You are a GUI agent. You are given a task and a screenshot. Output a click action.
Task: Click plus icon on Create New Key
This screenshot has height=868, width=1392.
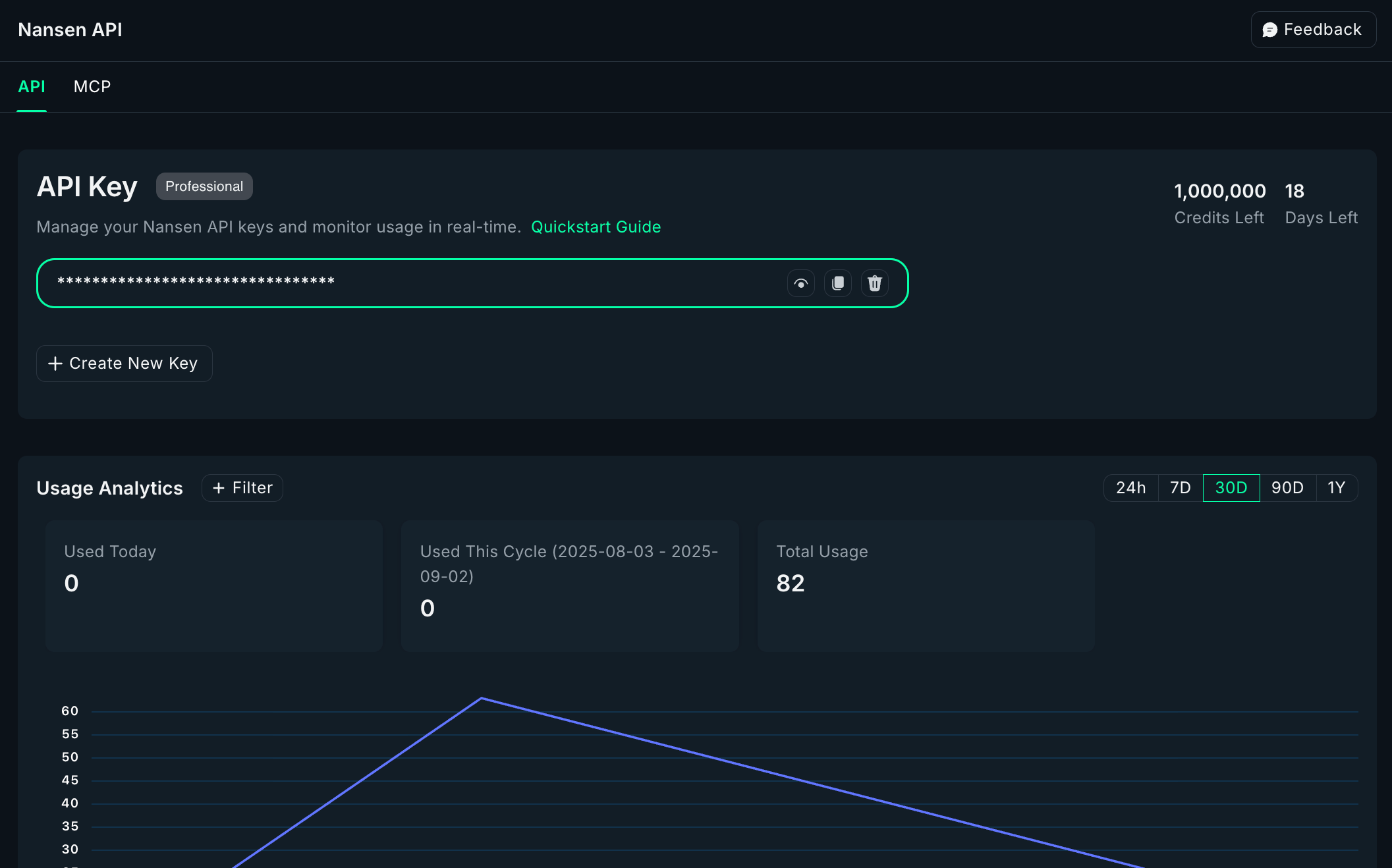[x=55, y=364]
